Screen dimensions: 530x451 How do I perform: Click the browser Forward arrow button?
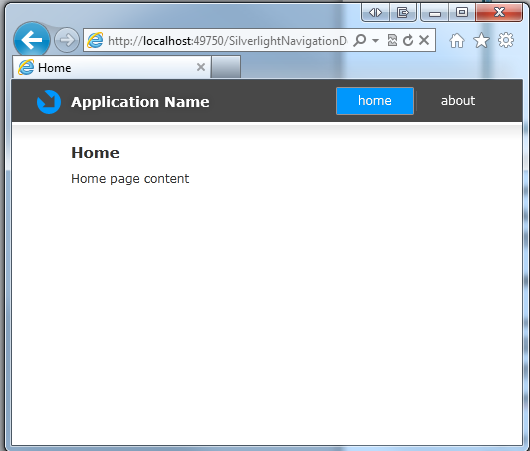pos(67,40)
